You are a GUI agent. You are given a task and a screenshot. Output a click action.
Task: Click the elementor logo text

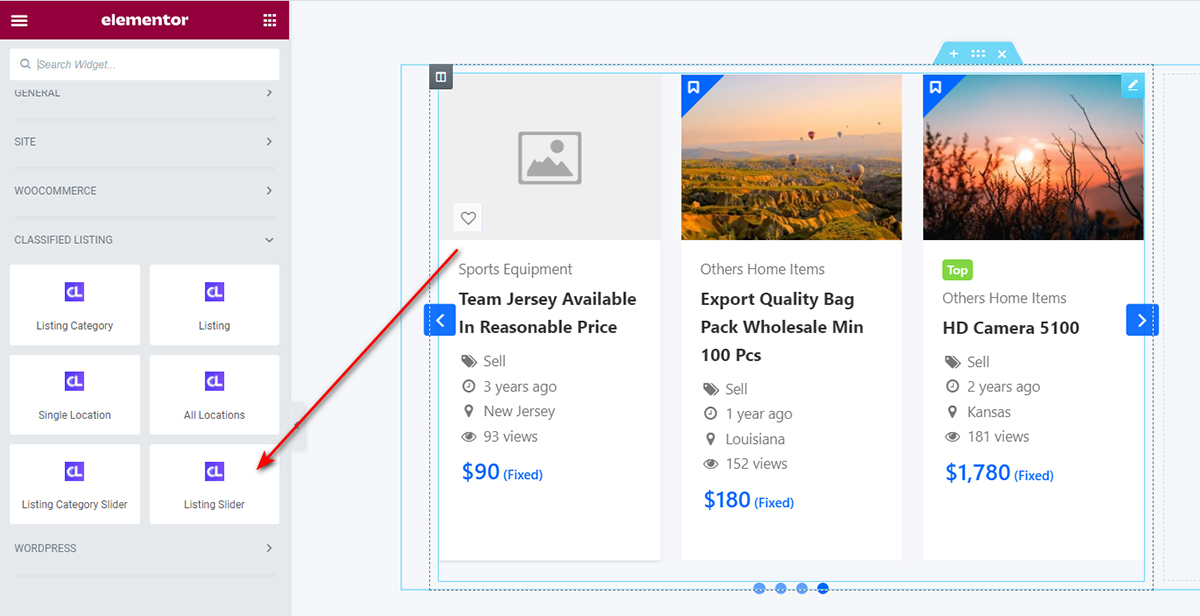coord(145,20)
